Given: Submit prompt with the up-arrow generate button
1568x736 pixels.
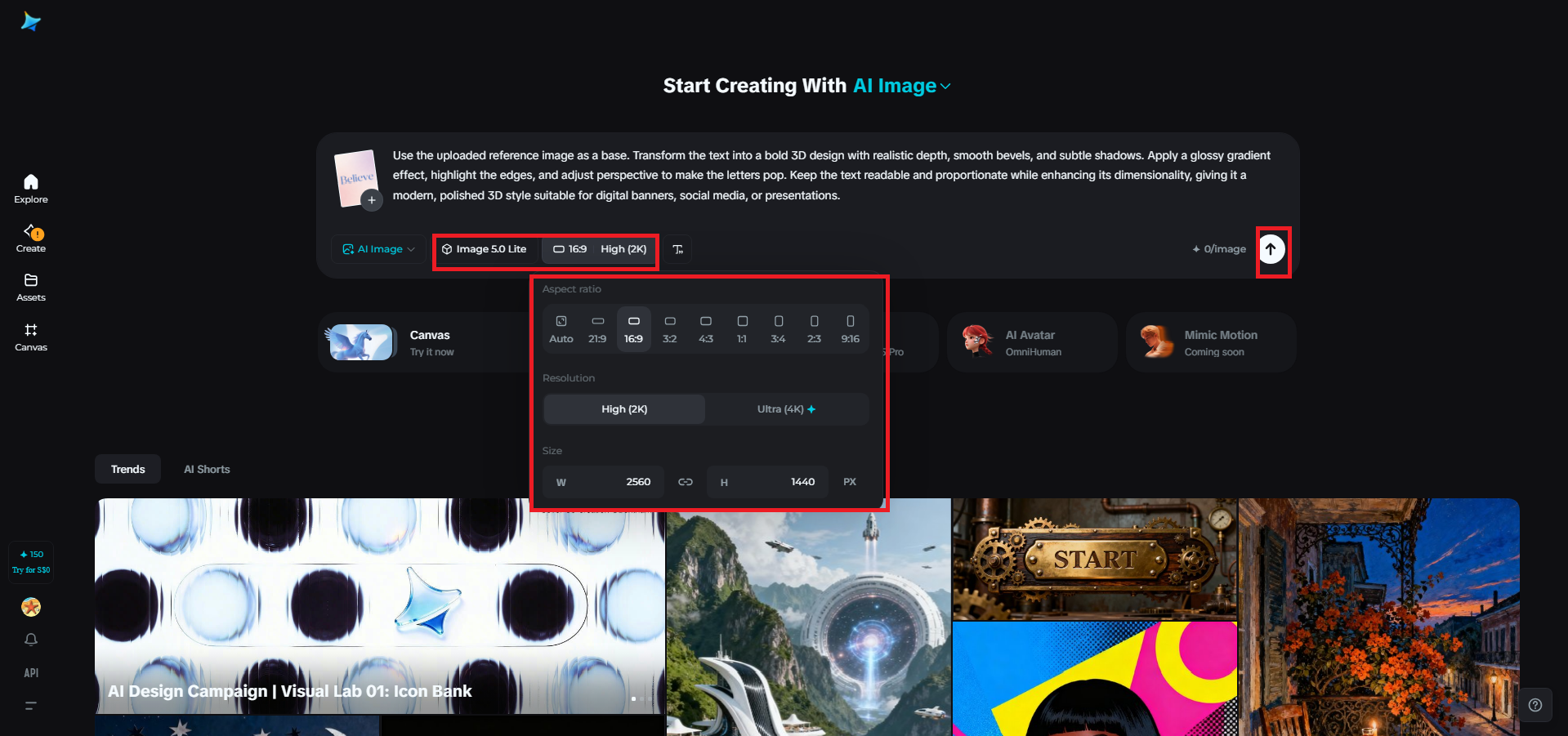Looking at the screenshot, I should (1271, 249).
